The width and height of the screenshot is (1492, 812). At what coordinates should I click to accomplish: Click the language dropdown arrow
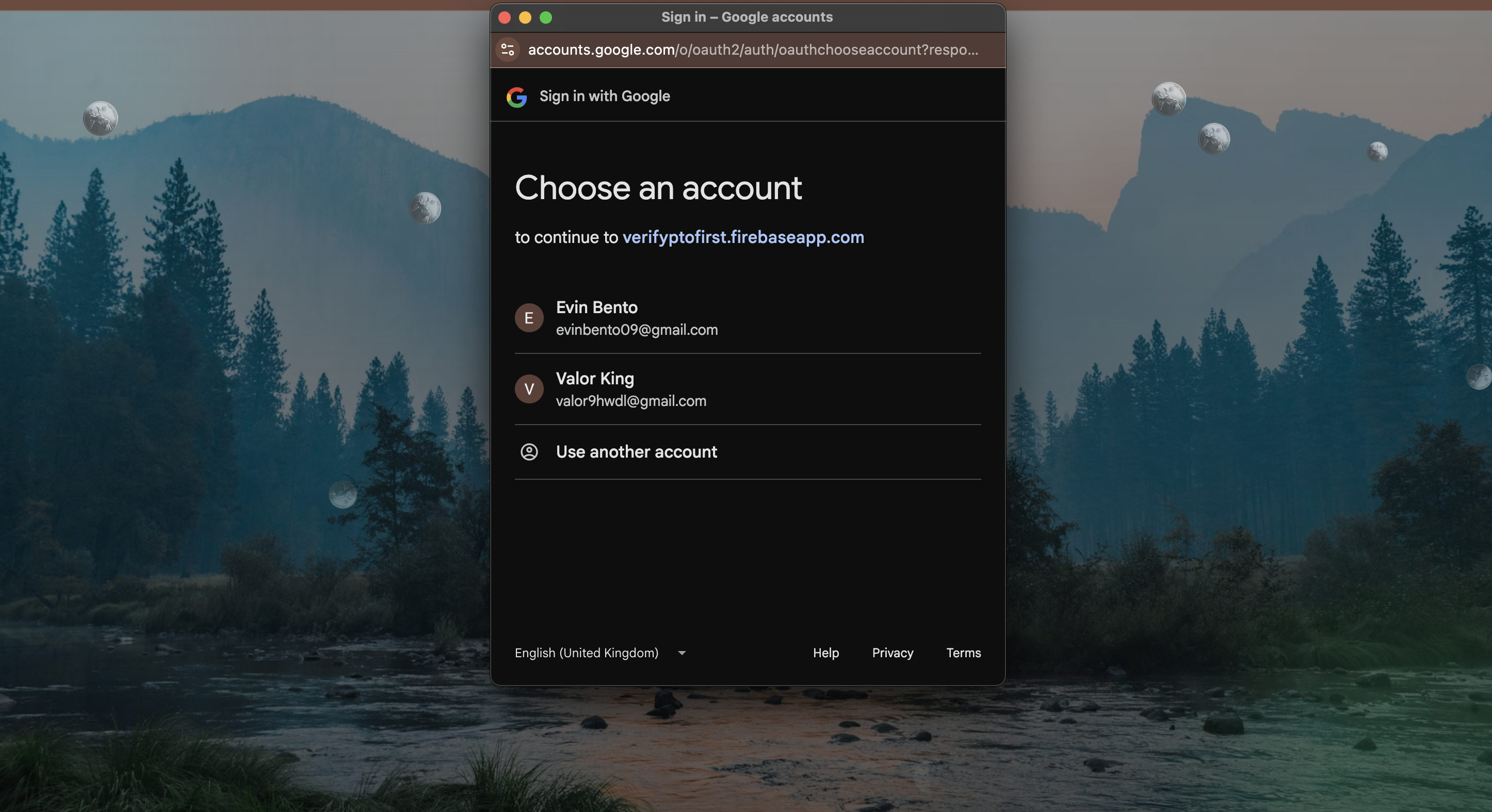682,653
